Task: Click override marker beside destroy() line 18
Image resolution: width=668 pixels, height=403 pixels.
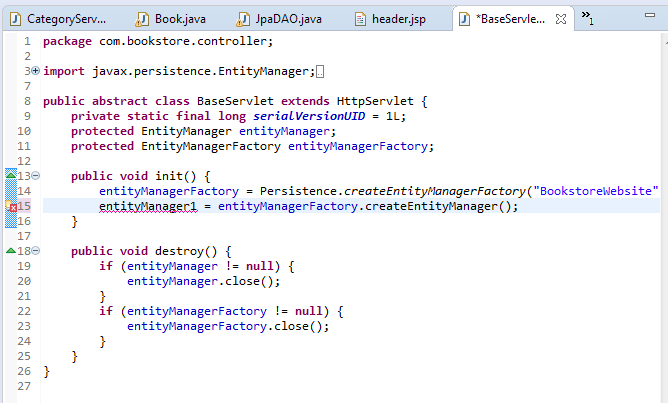Action: click(x=11, y=250)
